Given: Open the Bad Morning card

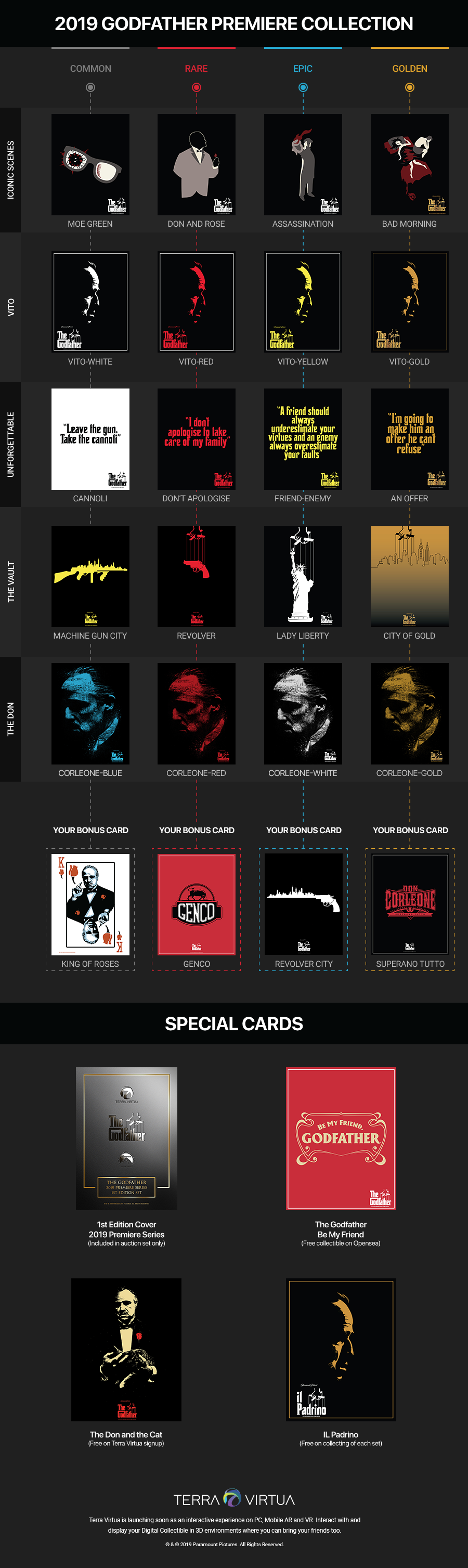Looking at the screenshot, I should 410,164.
